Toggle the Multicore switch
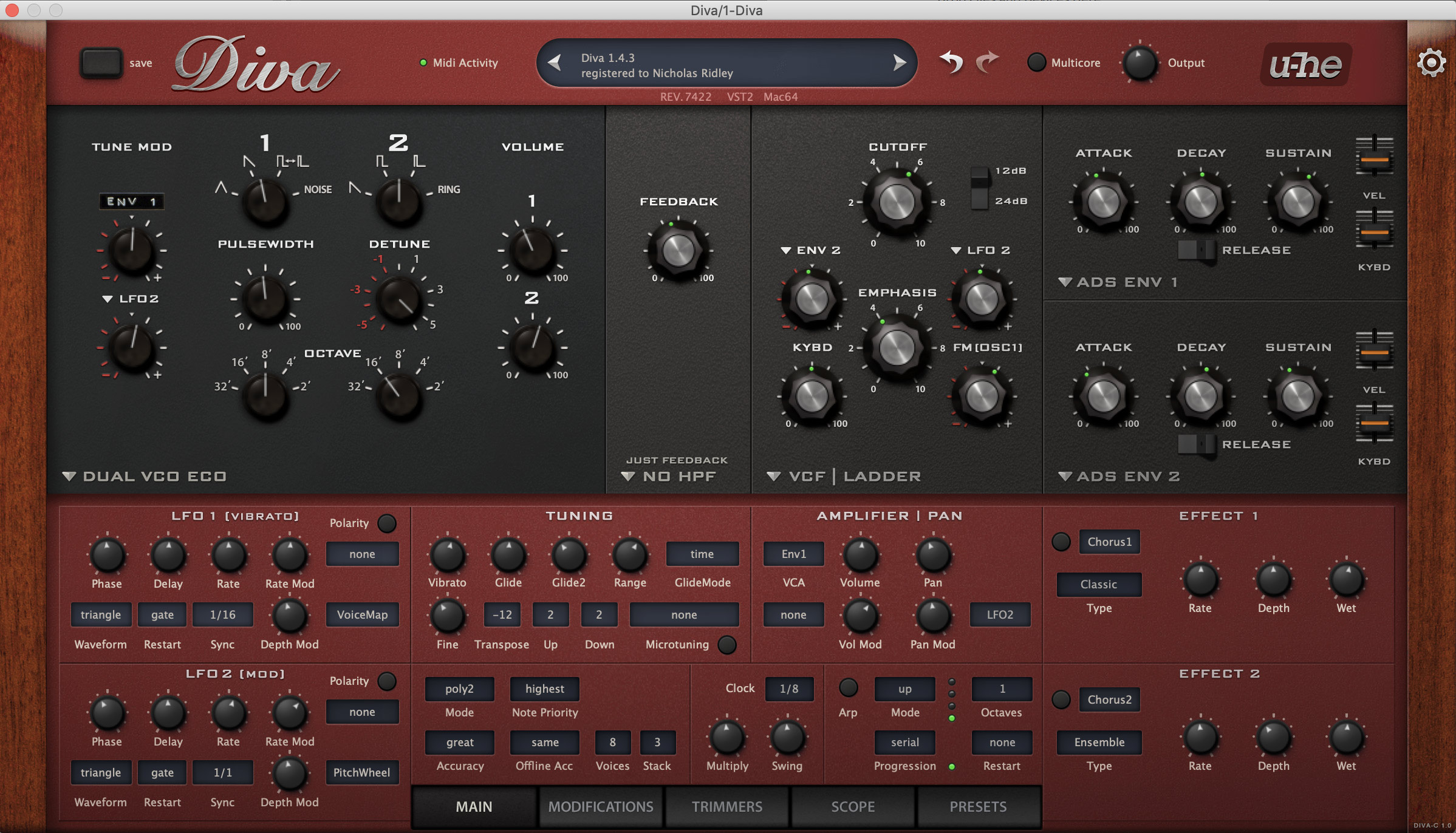This screenshot has width=1456, height=833. 1036,63
